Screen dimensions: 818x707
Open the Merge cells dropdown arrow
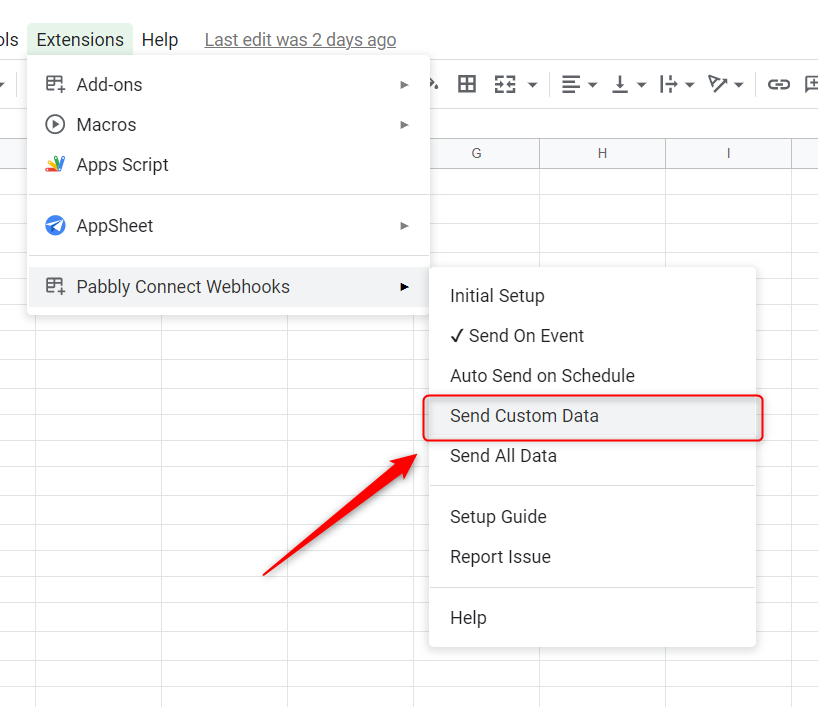[533, 85]
